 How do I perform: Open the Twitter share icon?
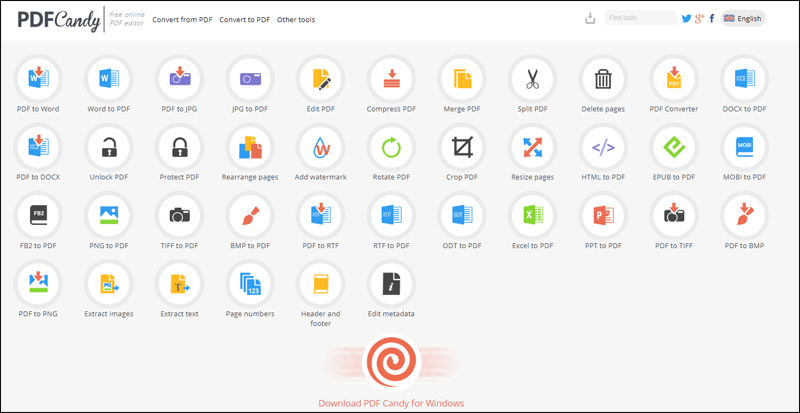point(687,18)
